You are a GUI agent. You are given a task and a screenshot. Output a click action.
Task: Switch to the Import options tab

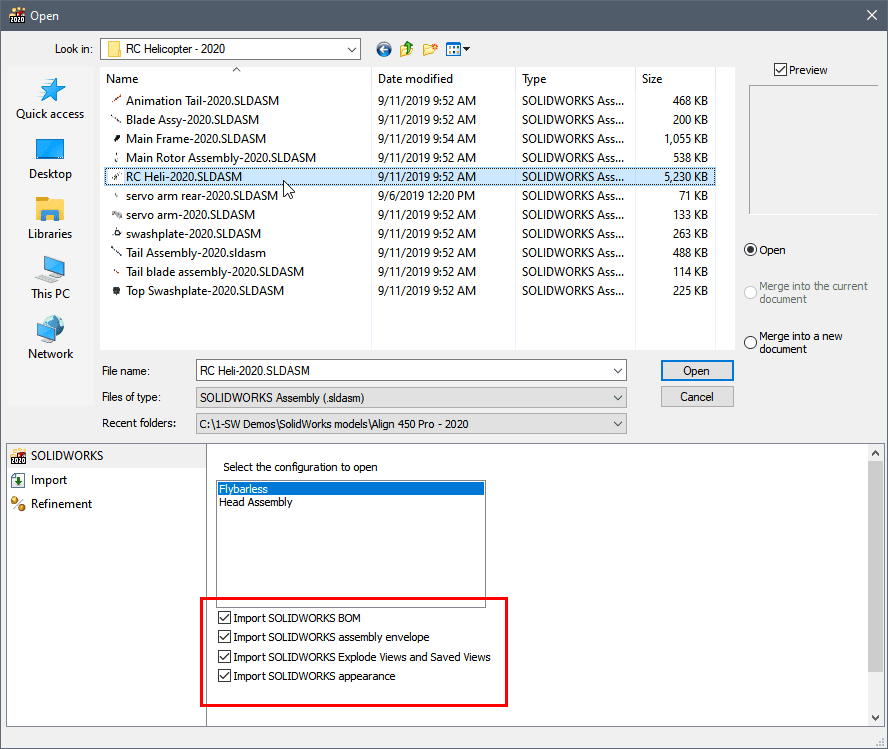pyautogui.click(x=106, y=480)
